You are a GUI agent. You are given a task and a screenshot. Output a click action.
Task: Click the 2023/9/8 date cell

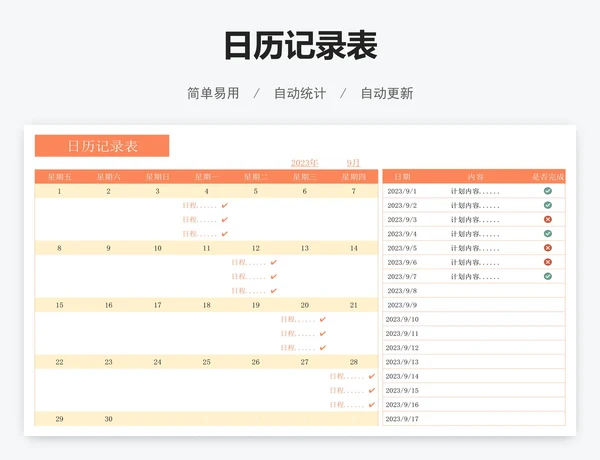pos(402,291)
